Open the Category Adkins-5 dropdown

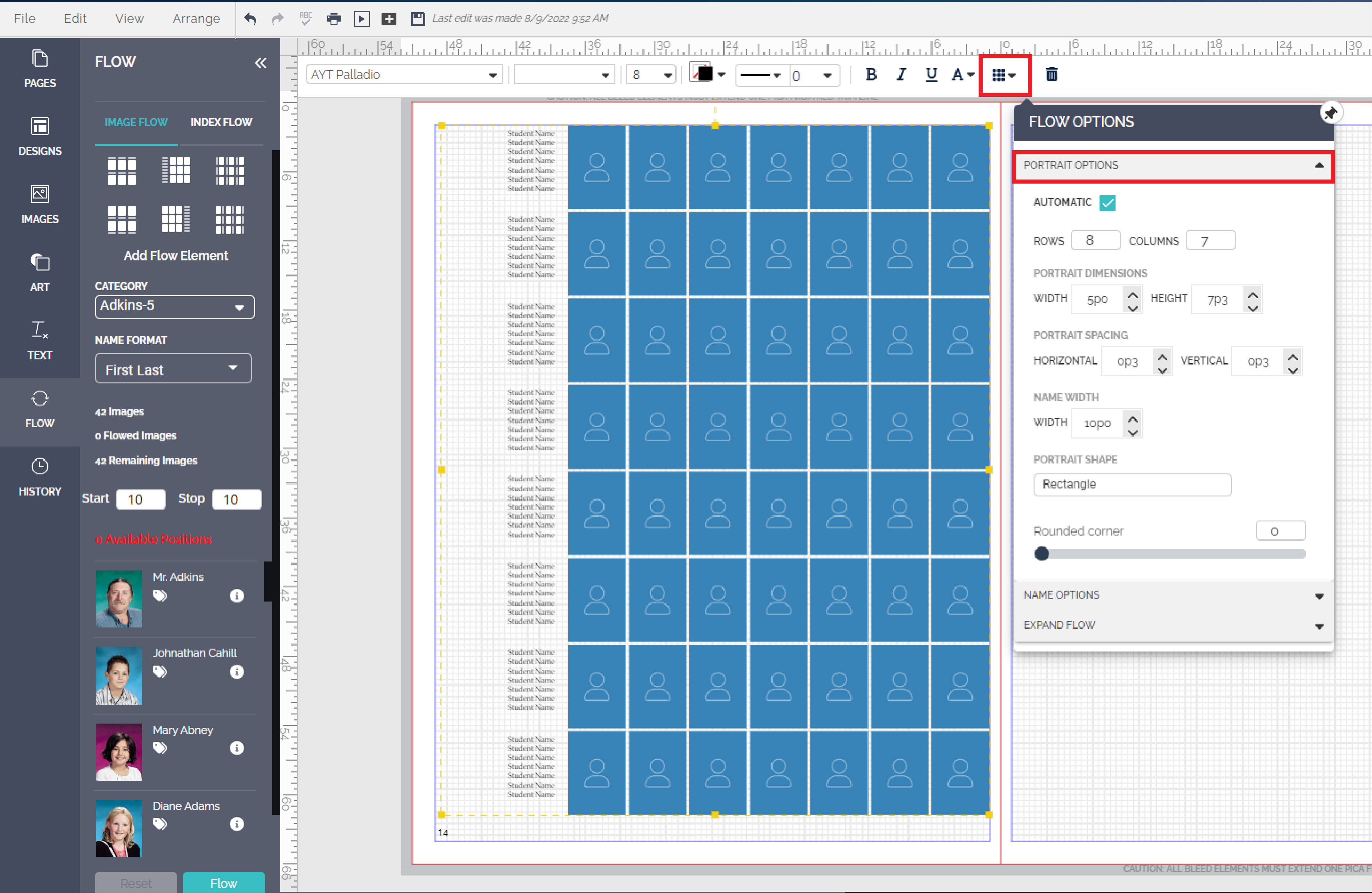click(x=175, y=307)
